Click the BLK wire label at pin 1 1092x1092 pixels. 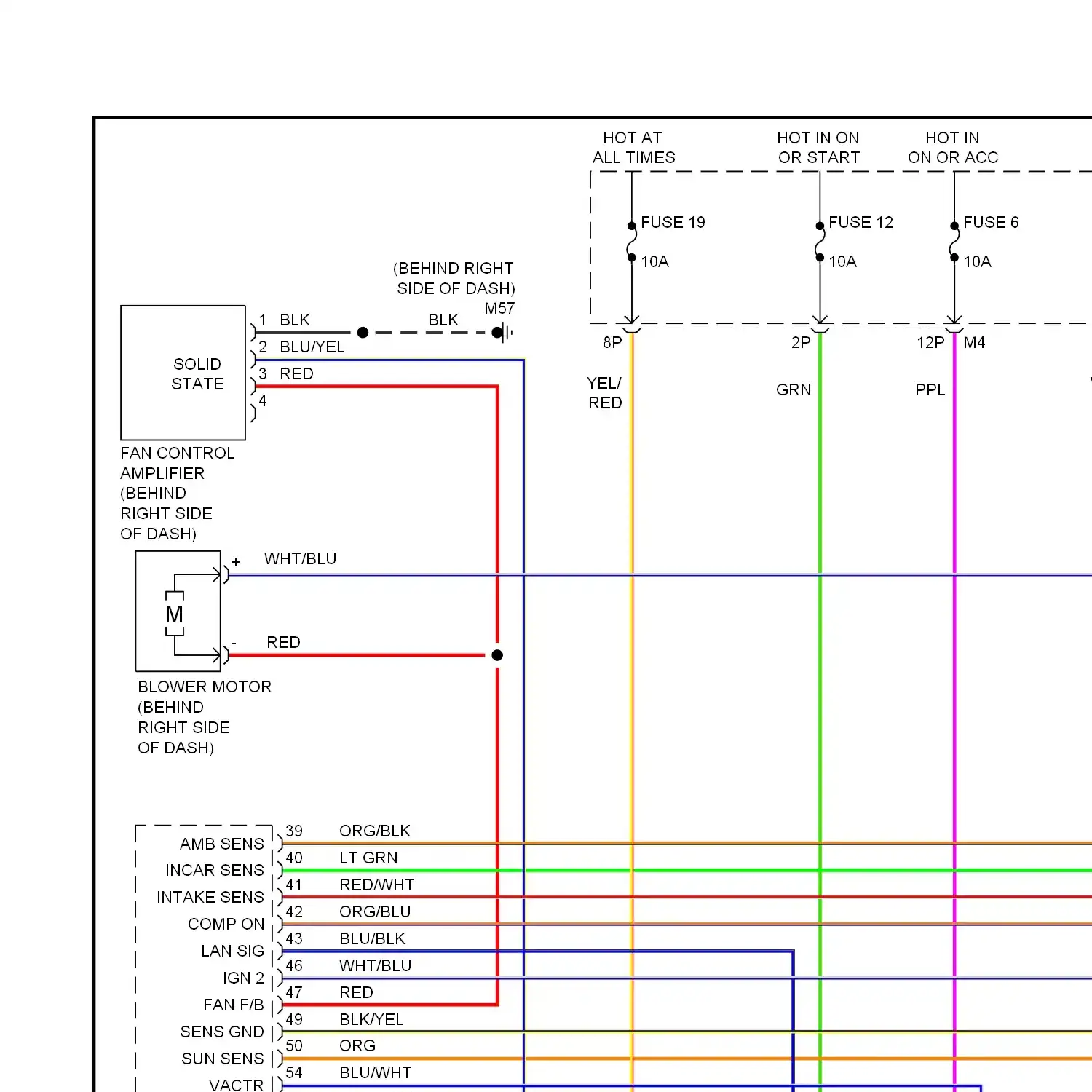(295, 320)
